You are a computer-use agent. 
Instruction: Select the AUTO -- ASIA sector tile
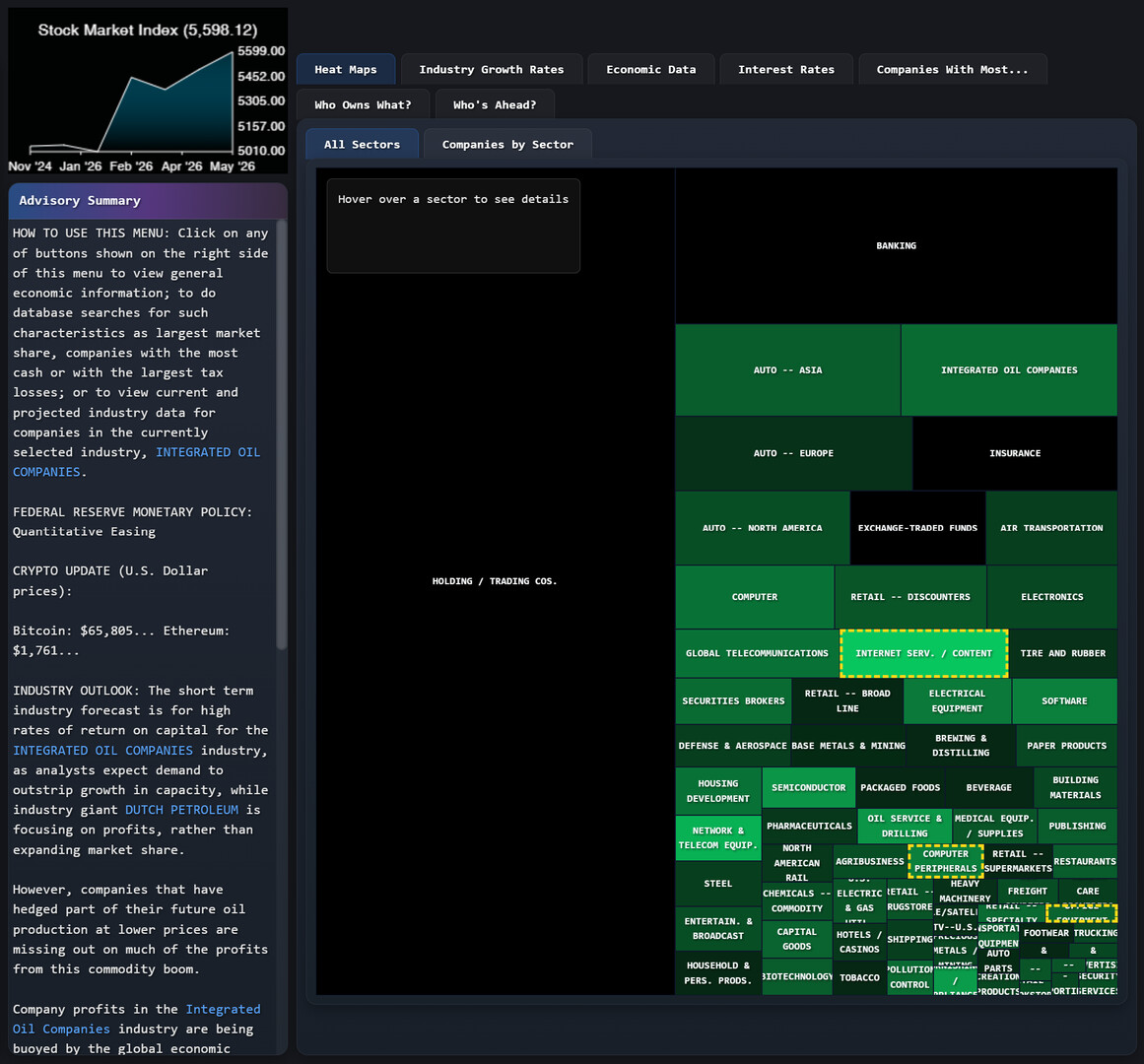tap(787, 369)
